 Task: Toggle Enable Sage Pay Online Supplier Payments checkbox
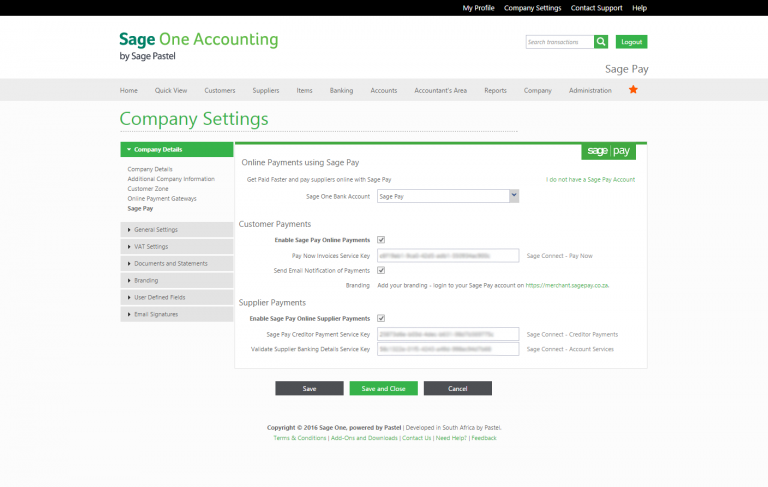pyautogui.click(x=381, y=318)
